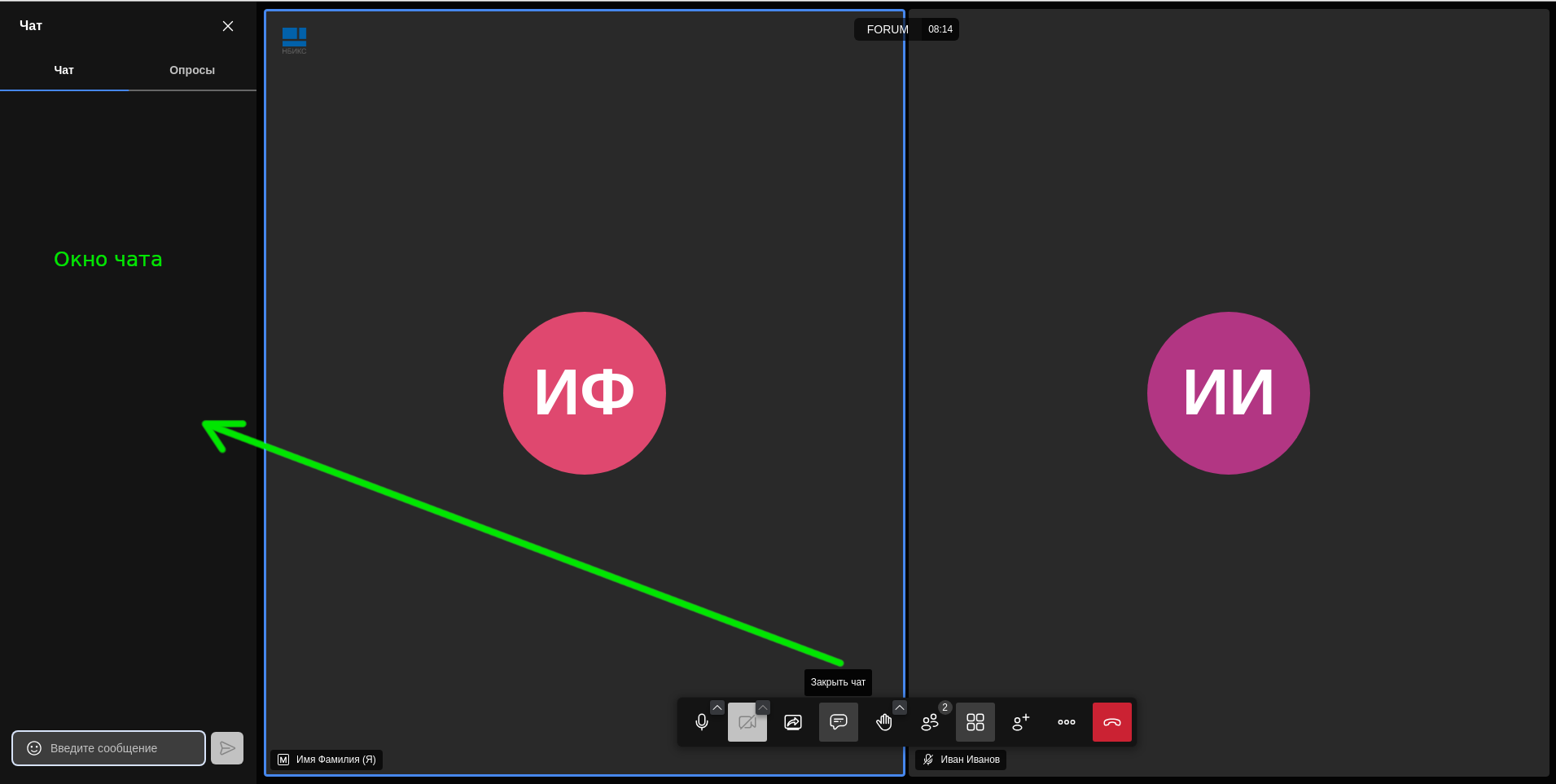The width and height of the screenshot is (1556, 784).
Task: Close chat using the toolbar chat icon
Action: tap(838, 722)
